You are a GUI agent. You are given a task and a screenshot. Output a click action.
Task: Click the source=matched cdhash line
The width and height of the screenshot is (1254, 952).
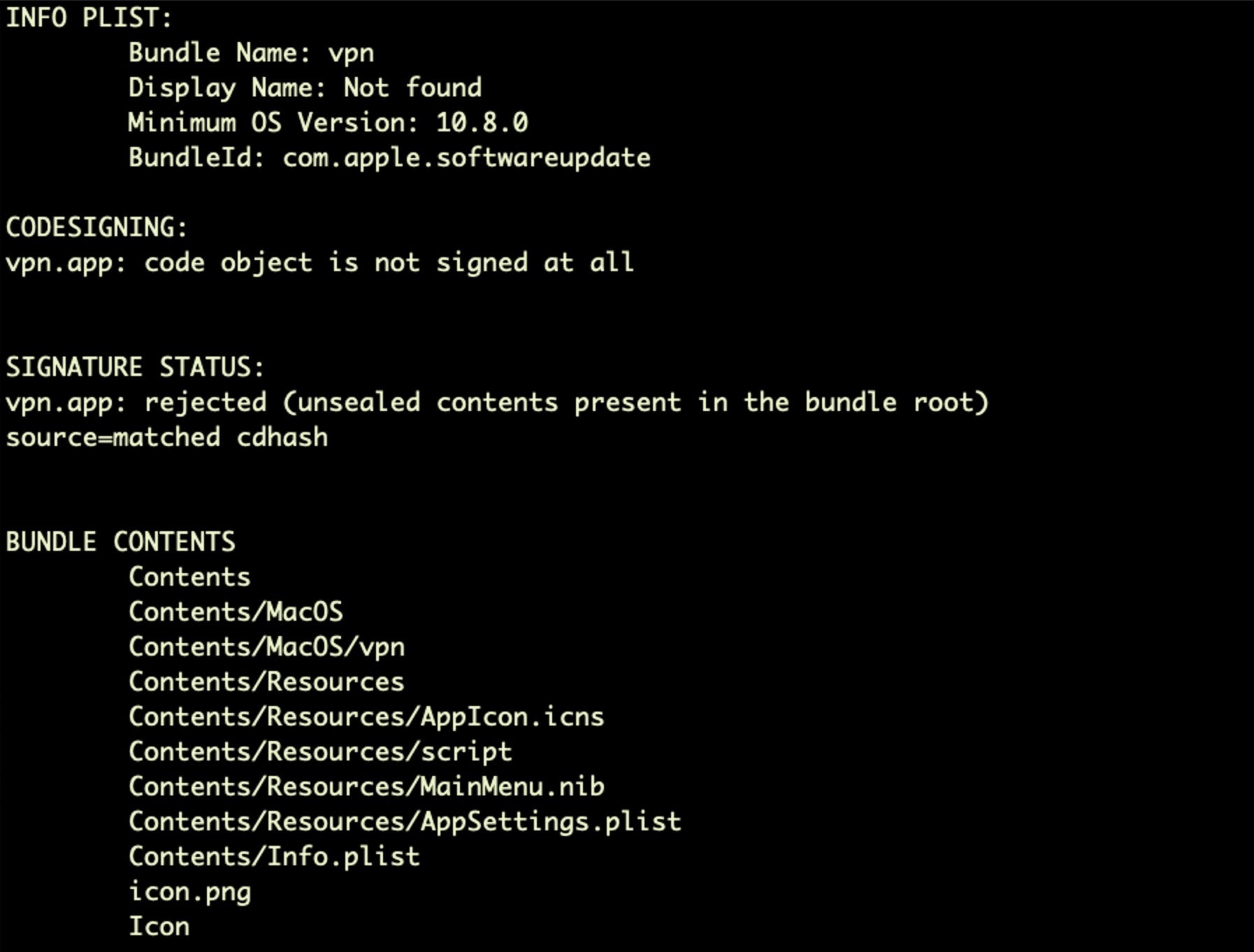pos(166,438)
